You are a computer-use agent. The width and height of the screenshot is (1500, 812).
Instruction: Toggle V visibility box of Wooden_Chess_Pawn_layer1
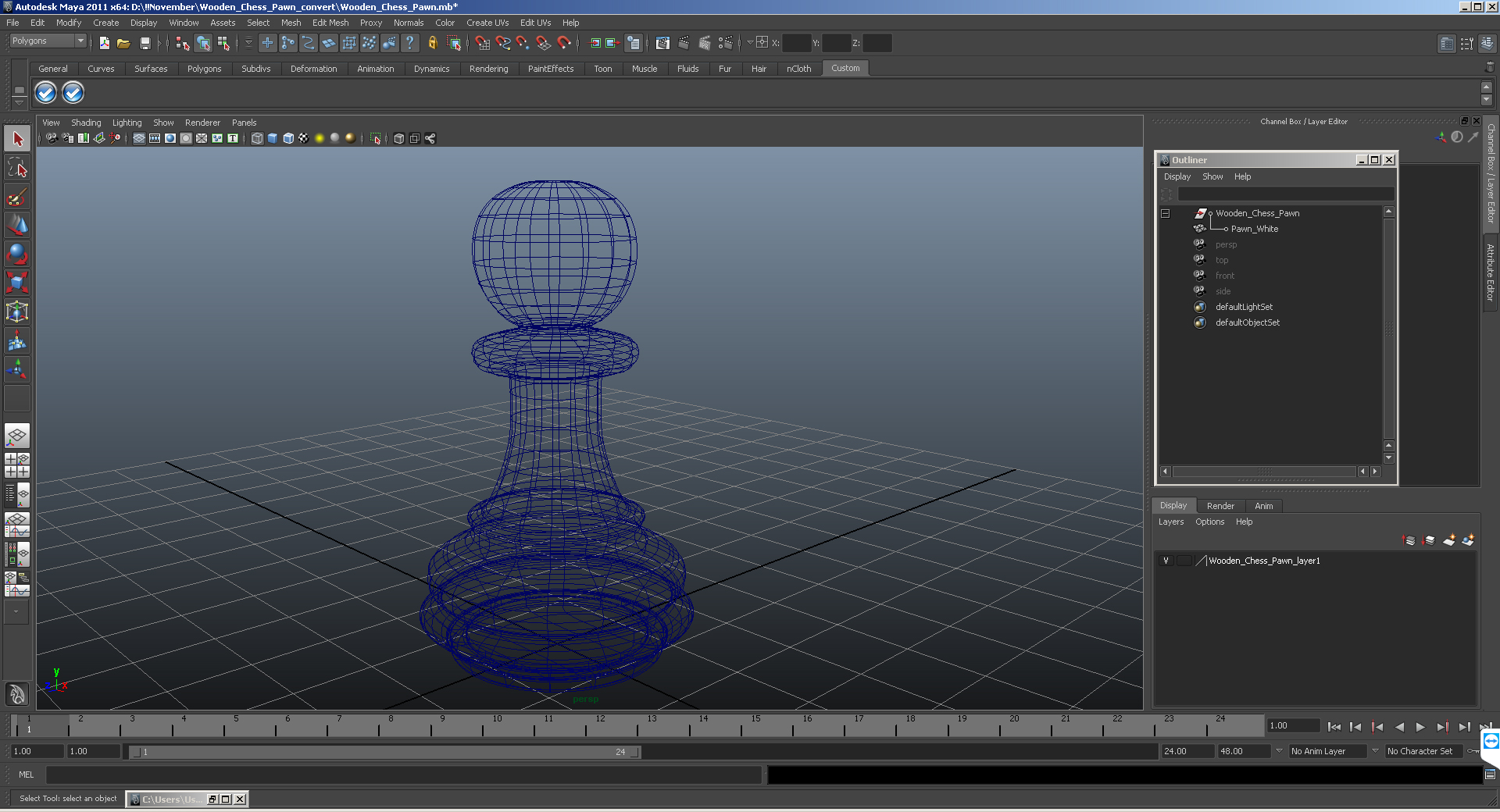(1166, 561)
